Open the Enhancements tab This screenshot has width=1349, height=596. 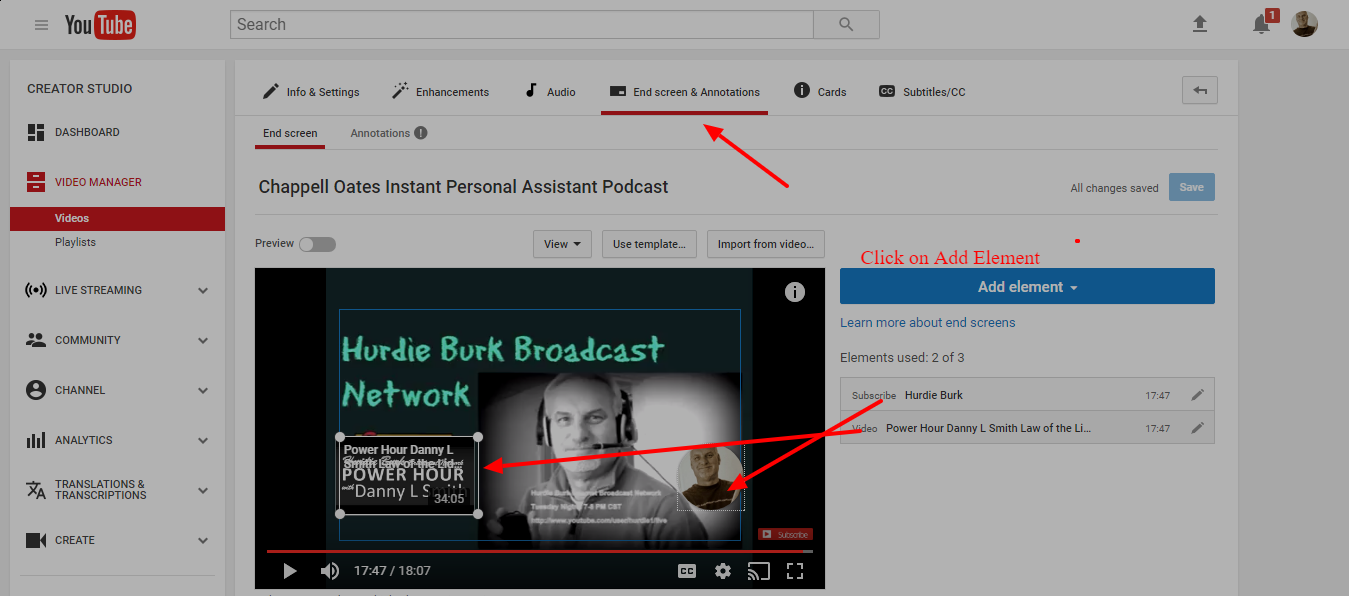click(x=440, y=91)
